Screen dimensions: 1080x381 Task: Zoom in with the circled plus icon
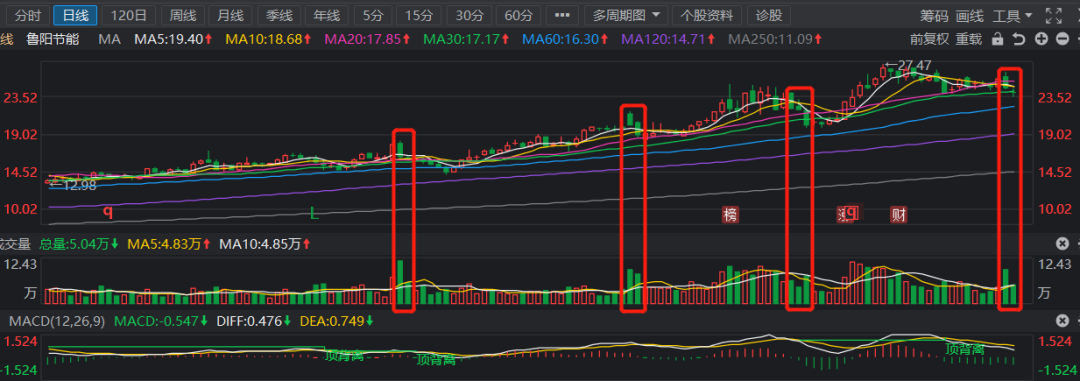(1041, 40)
